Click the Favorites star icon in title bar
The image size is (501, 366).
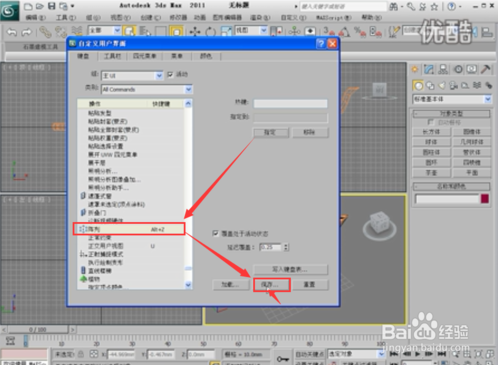coord(435,6)
